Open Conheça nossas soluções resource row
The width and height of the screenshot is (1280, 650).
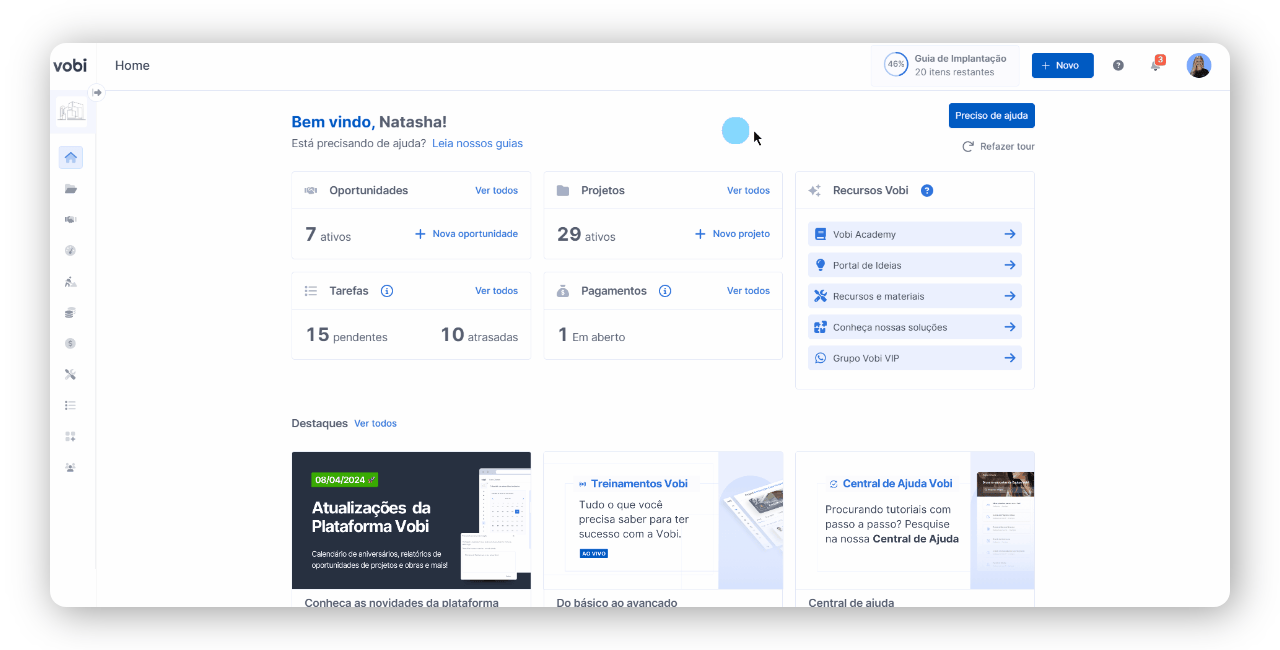915,327
